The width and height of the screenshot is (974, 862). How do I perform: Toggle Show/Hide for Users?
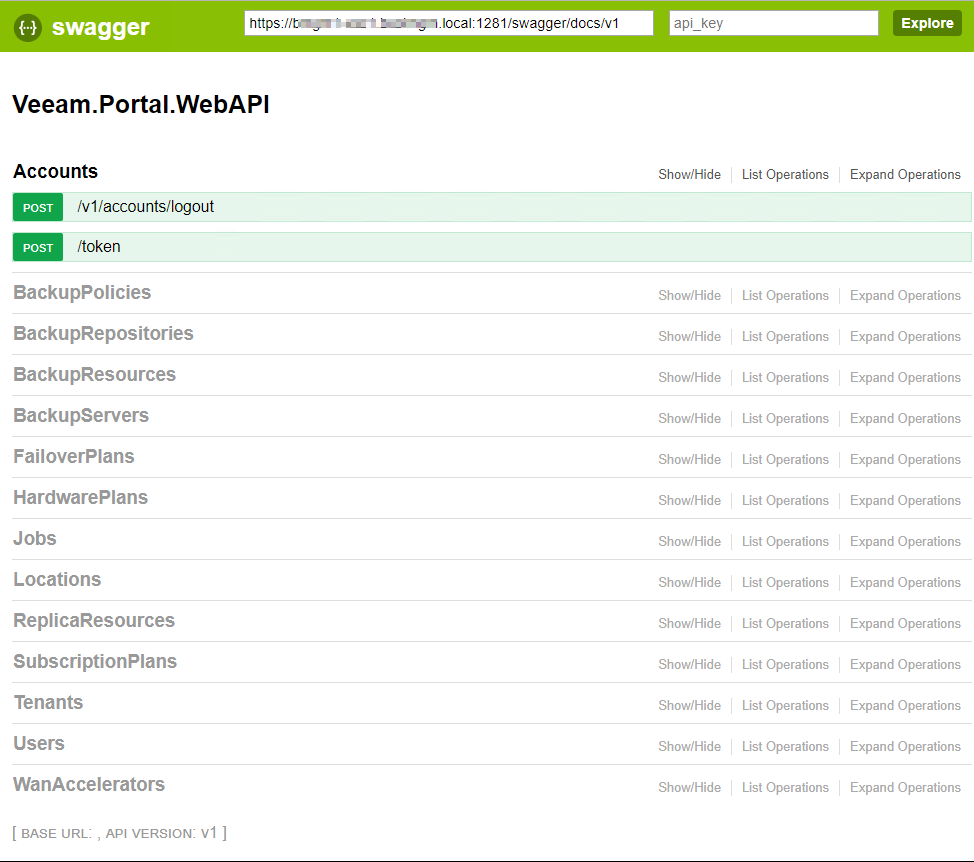tap(690, 746)
